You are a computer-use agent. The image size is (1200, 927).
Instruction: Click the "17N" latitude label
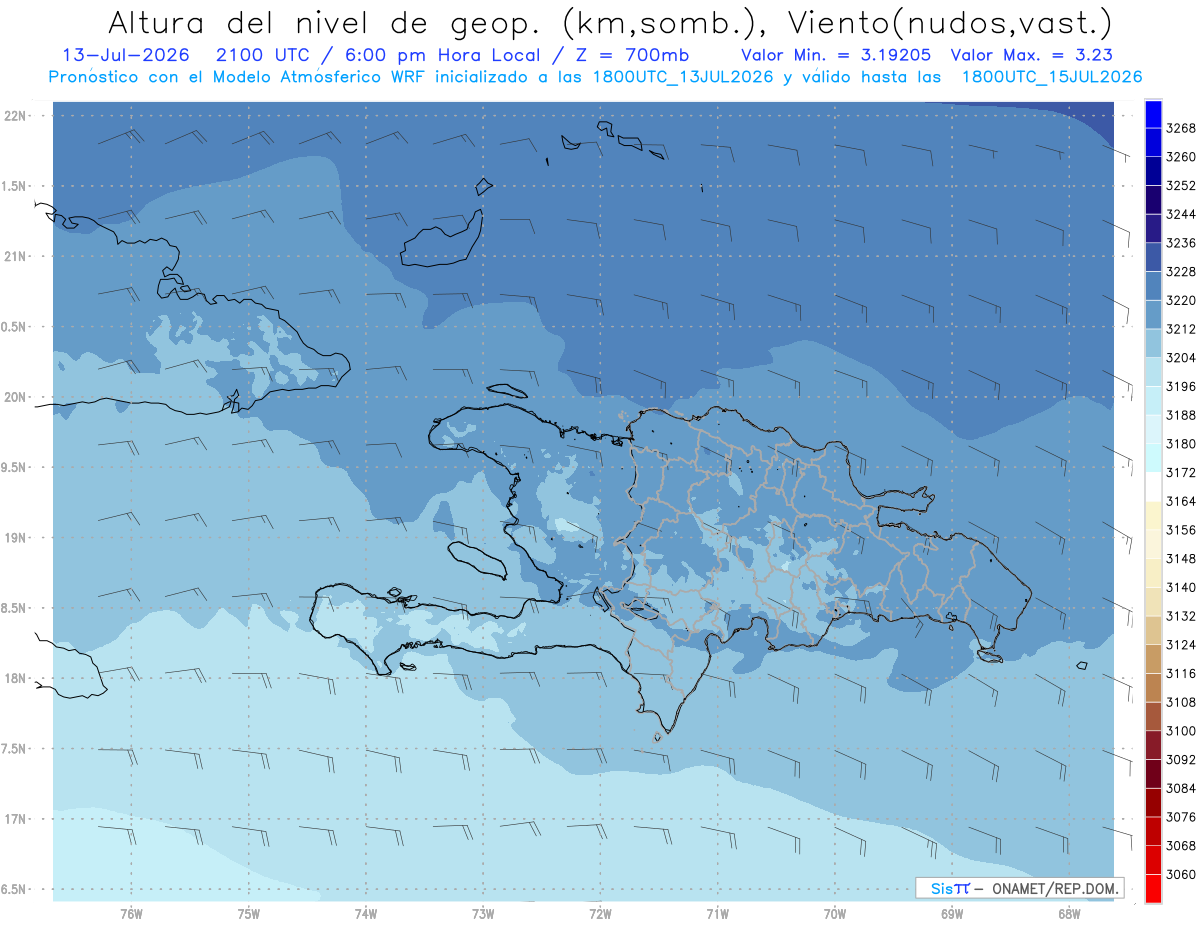pyautogui.click(x=15, y=819)
